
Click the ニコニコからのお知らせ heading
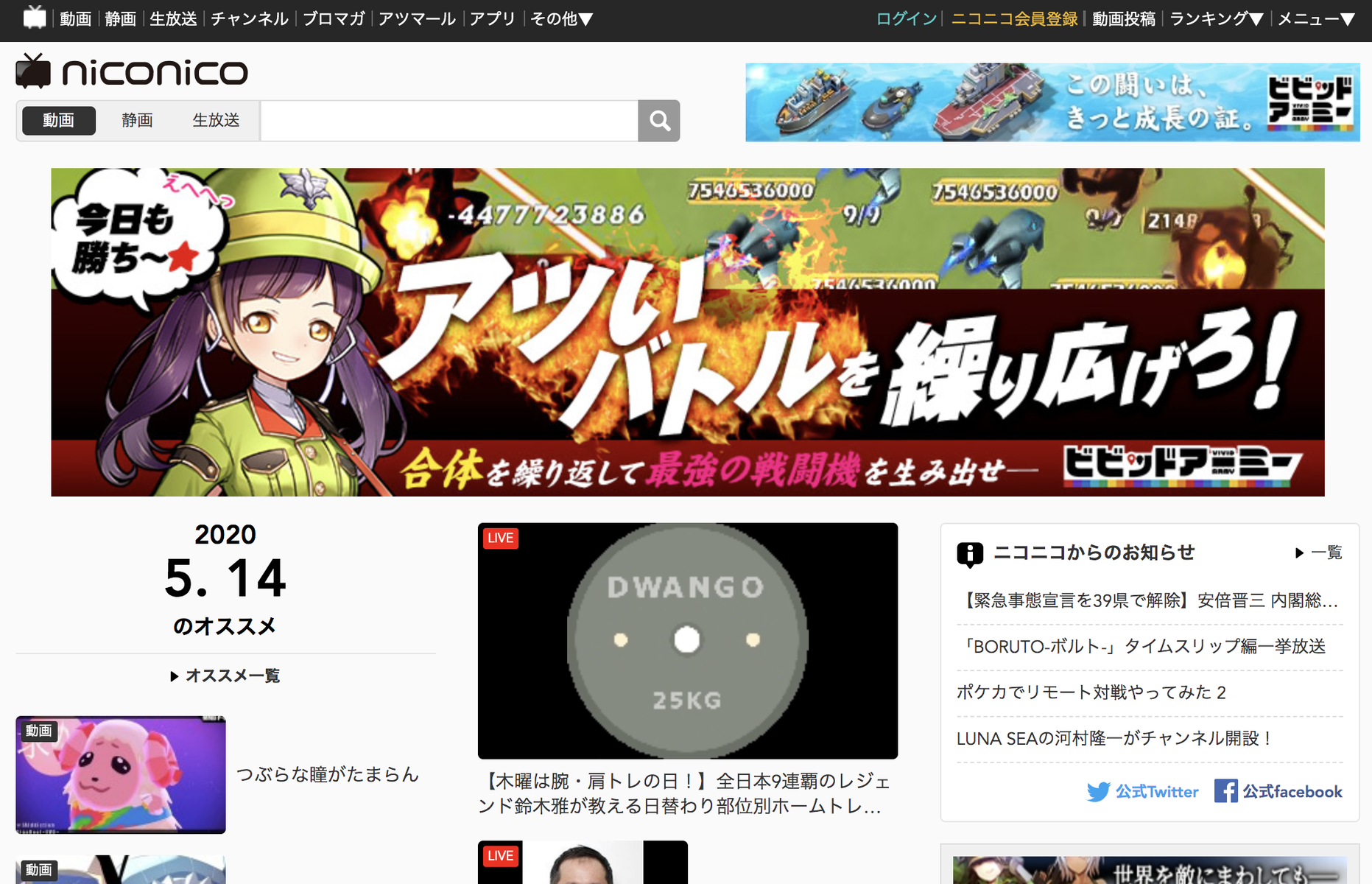pyautogui.click(x=1094, y=552)
